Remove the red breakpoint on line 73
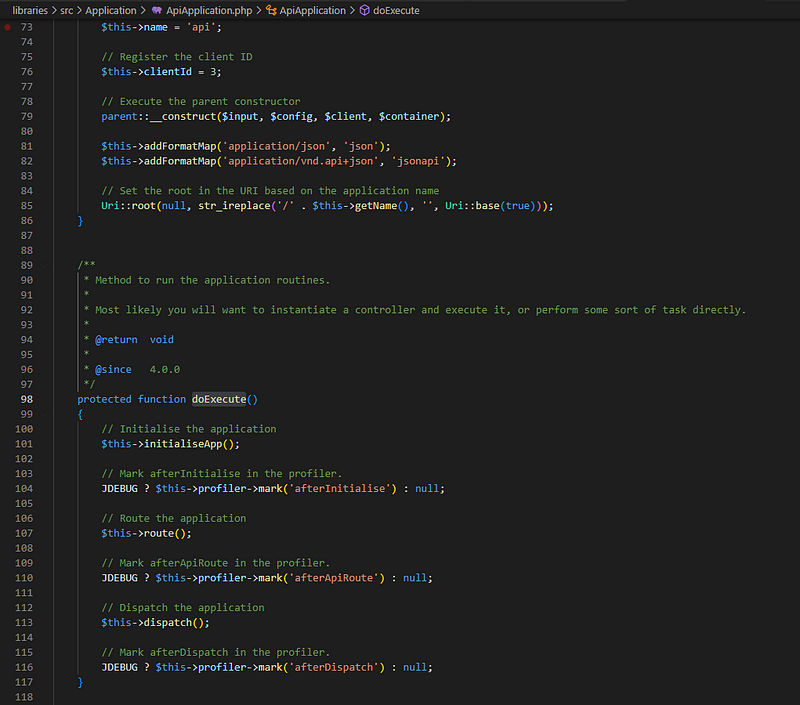Viewport: 800px width, 705px height. click(x=9, y=27)
